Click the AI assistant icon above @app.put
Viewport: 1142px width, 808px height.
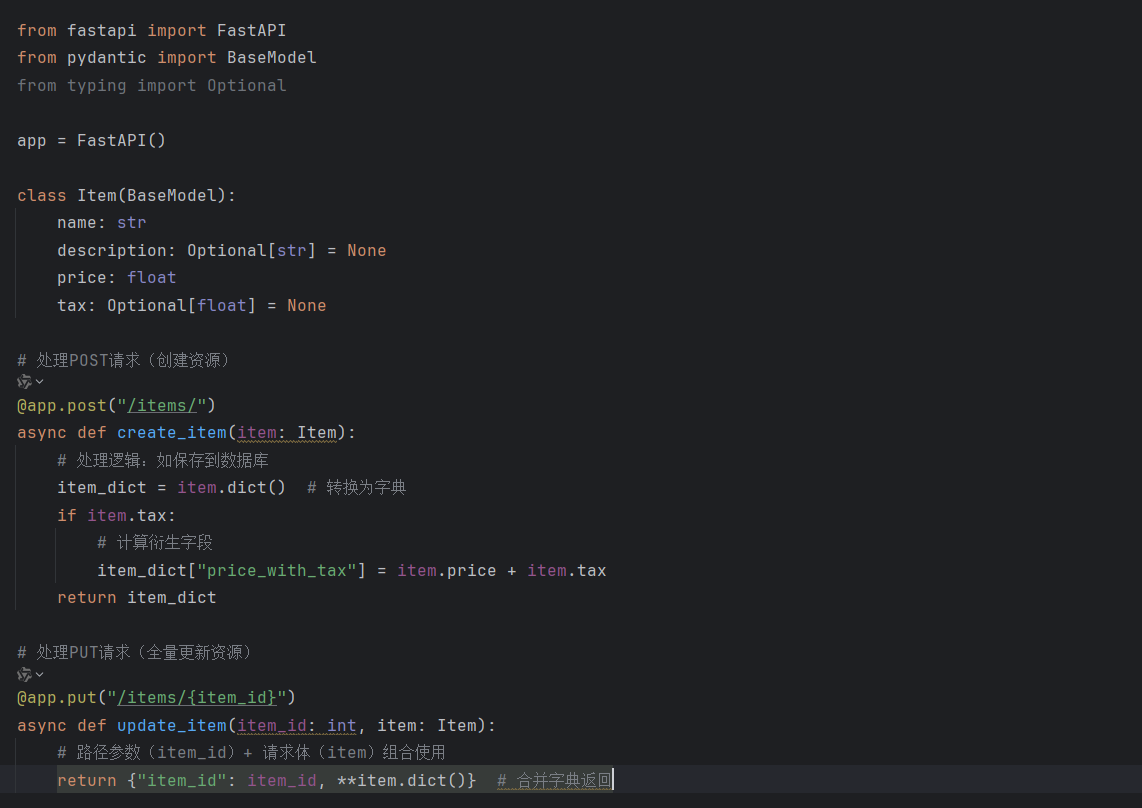click(x=24, y=675)
